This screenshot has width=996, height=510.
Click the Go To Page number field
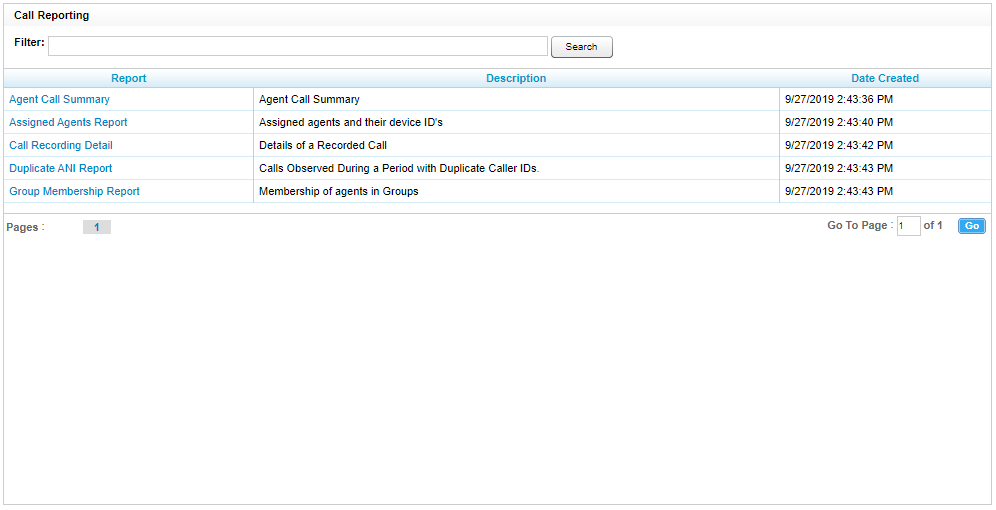[908, 227]
